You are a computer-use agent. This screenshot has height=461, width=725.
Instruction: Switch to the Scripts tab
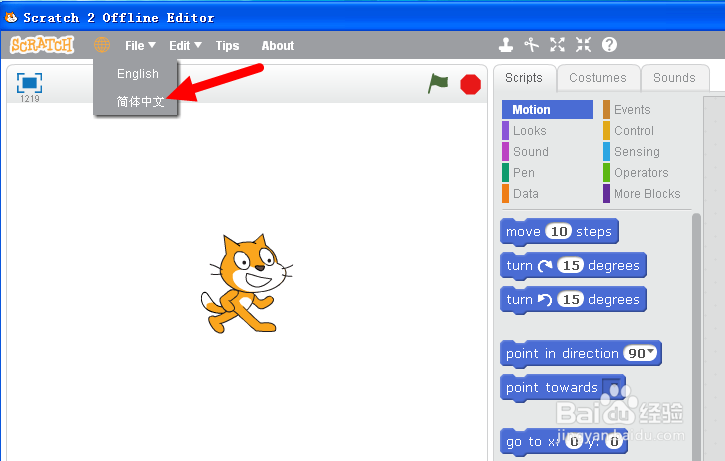coord(524,78)
